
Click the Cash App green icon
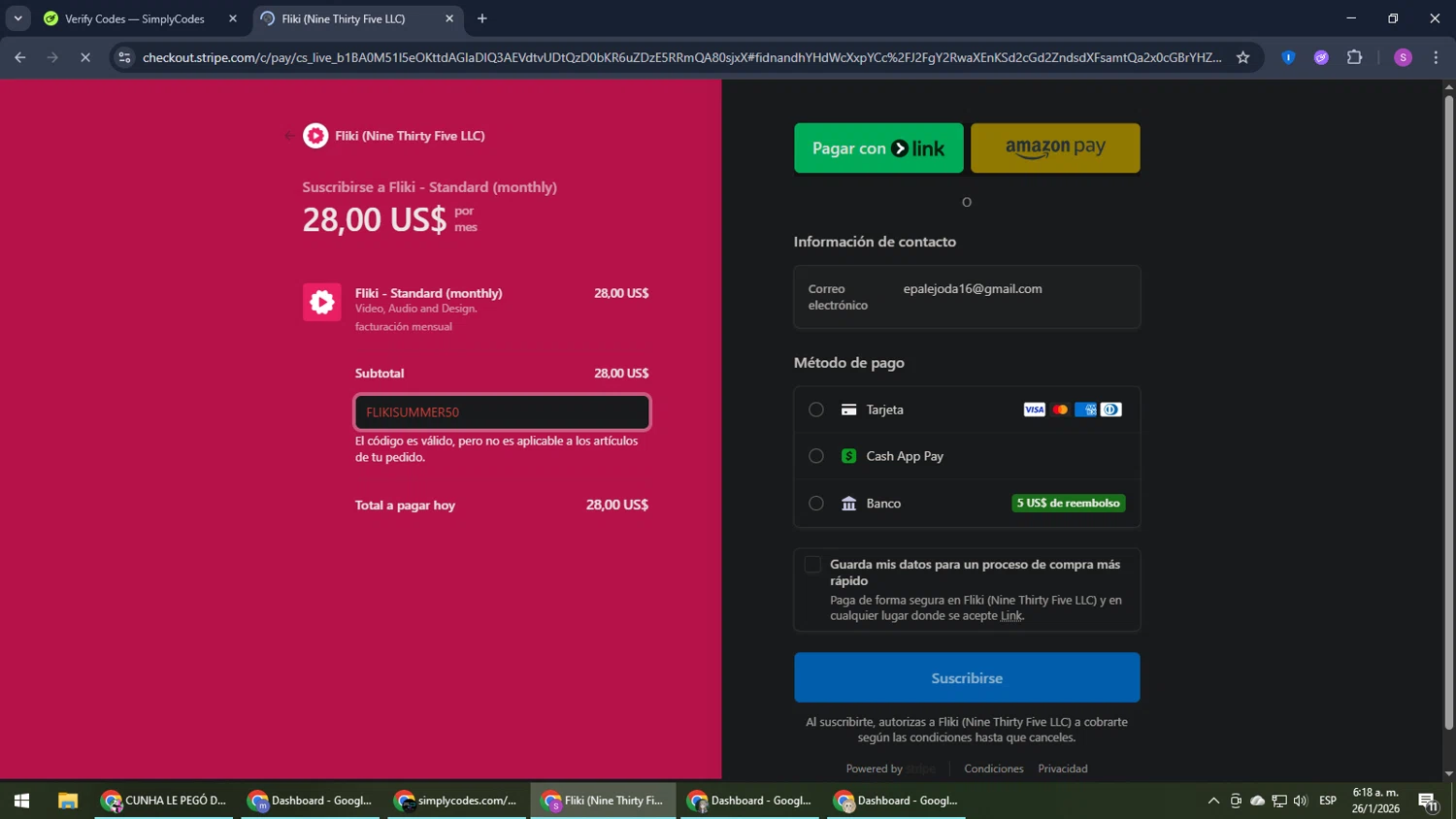pos(848,456)
